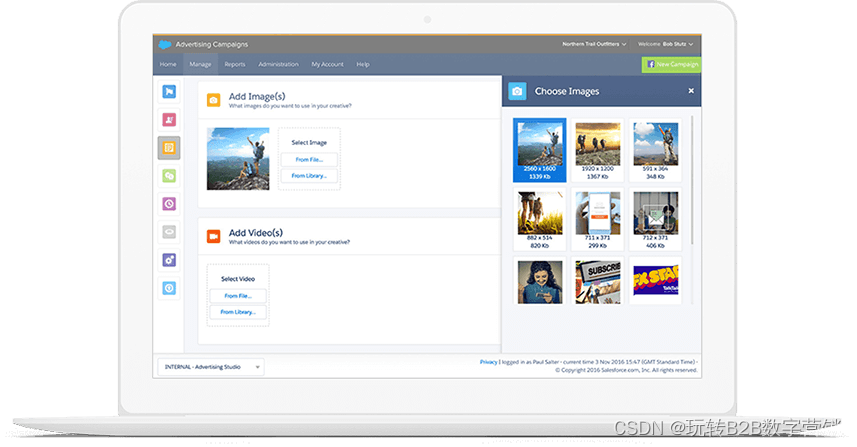
Task: Open the INTERNAL - Advertising Studio dropdown
Action: pos(211,367)
